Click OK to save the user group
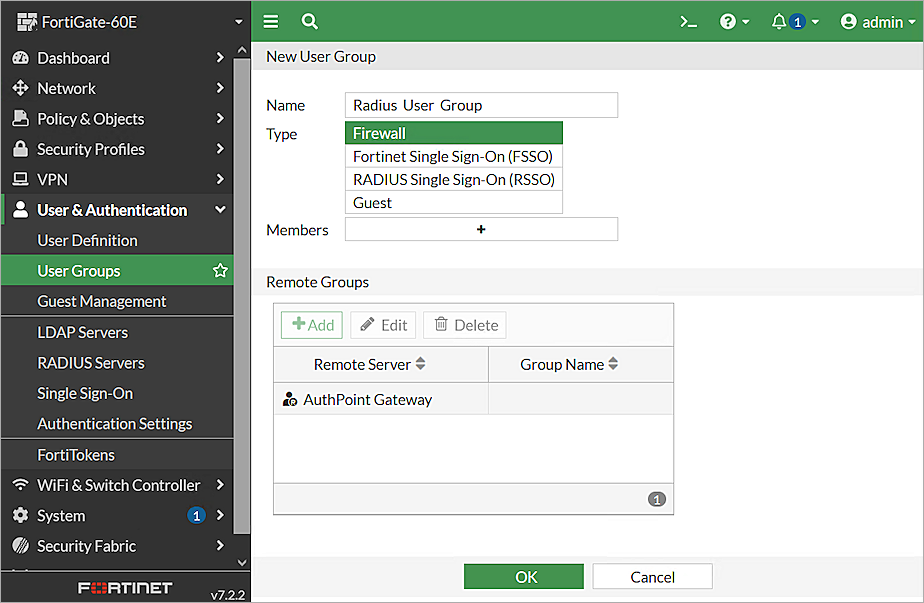This screenshot has height=603, width=924. pos(523,576)
